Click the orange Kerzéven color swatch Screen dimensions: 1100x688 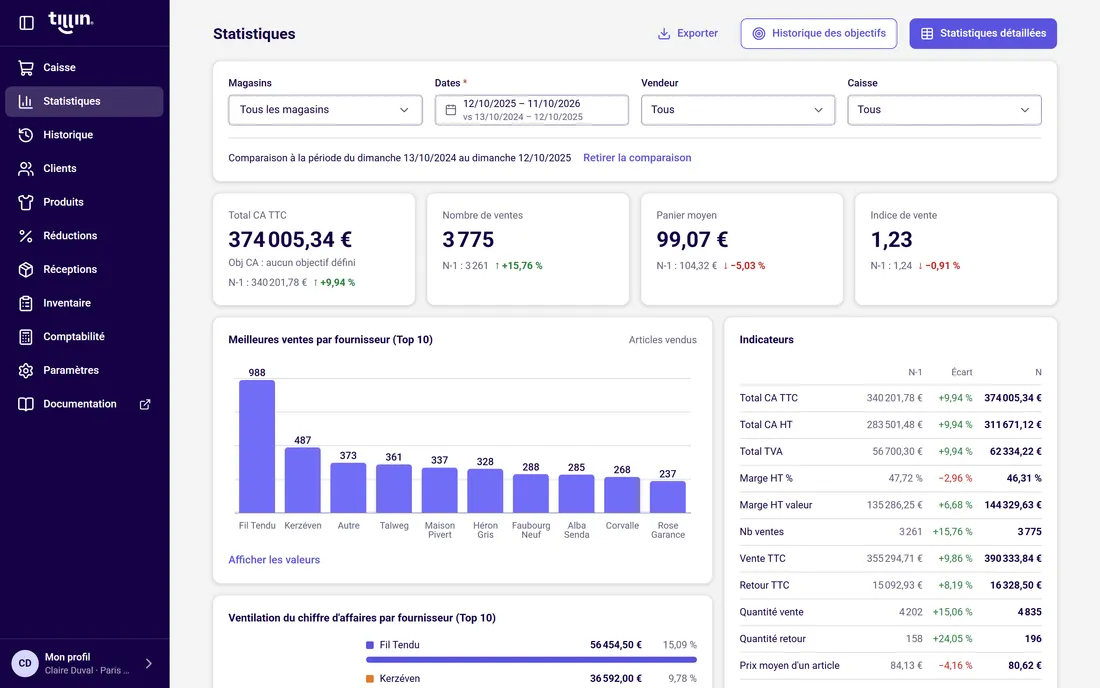pyautogui.click(x=370, y=679)
